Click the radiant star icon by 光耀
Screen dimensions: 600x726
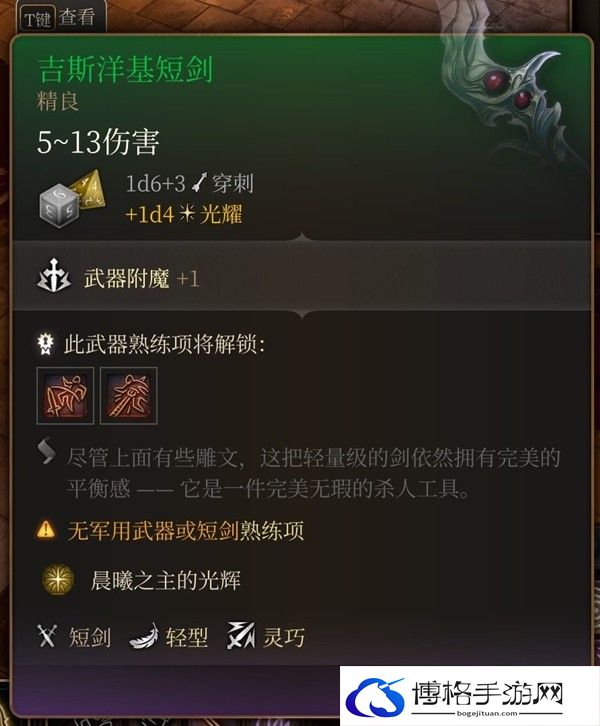(187, 213)
